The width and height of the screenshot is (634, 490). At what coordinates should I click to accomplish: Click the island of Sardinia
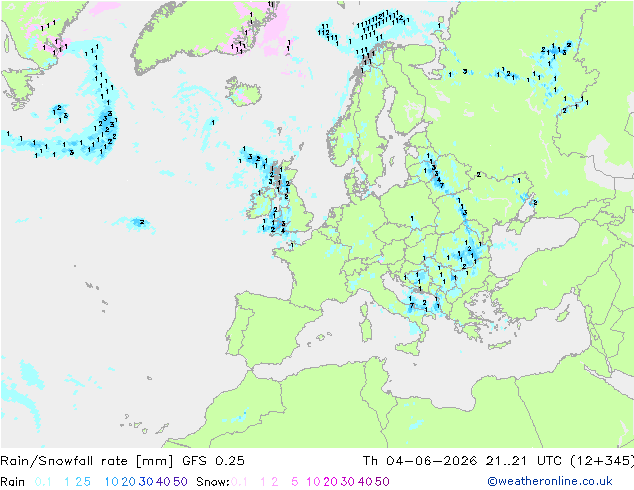click(x=366, y=329)
